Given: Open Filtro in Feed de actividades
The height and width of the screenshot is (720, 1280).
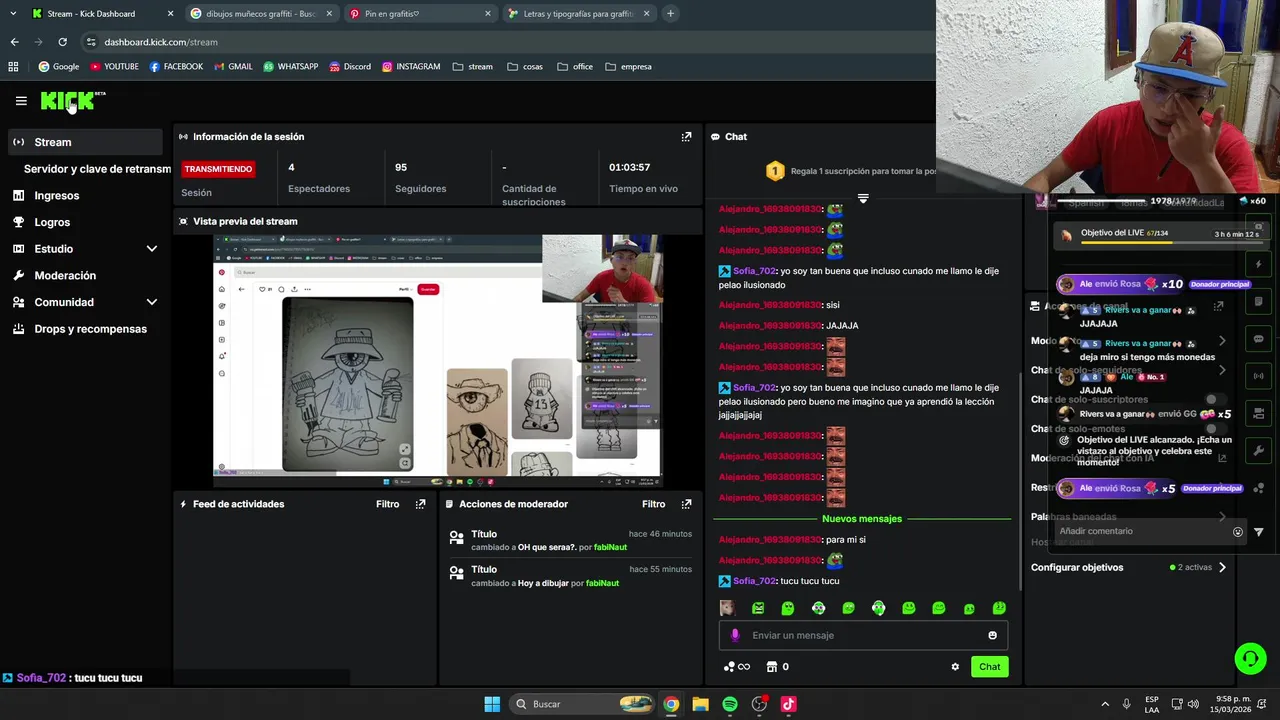Looking at the screenshot, I should [387, 504].
